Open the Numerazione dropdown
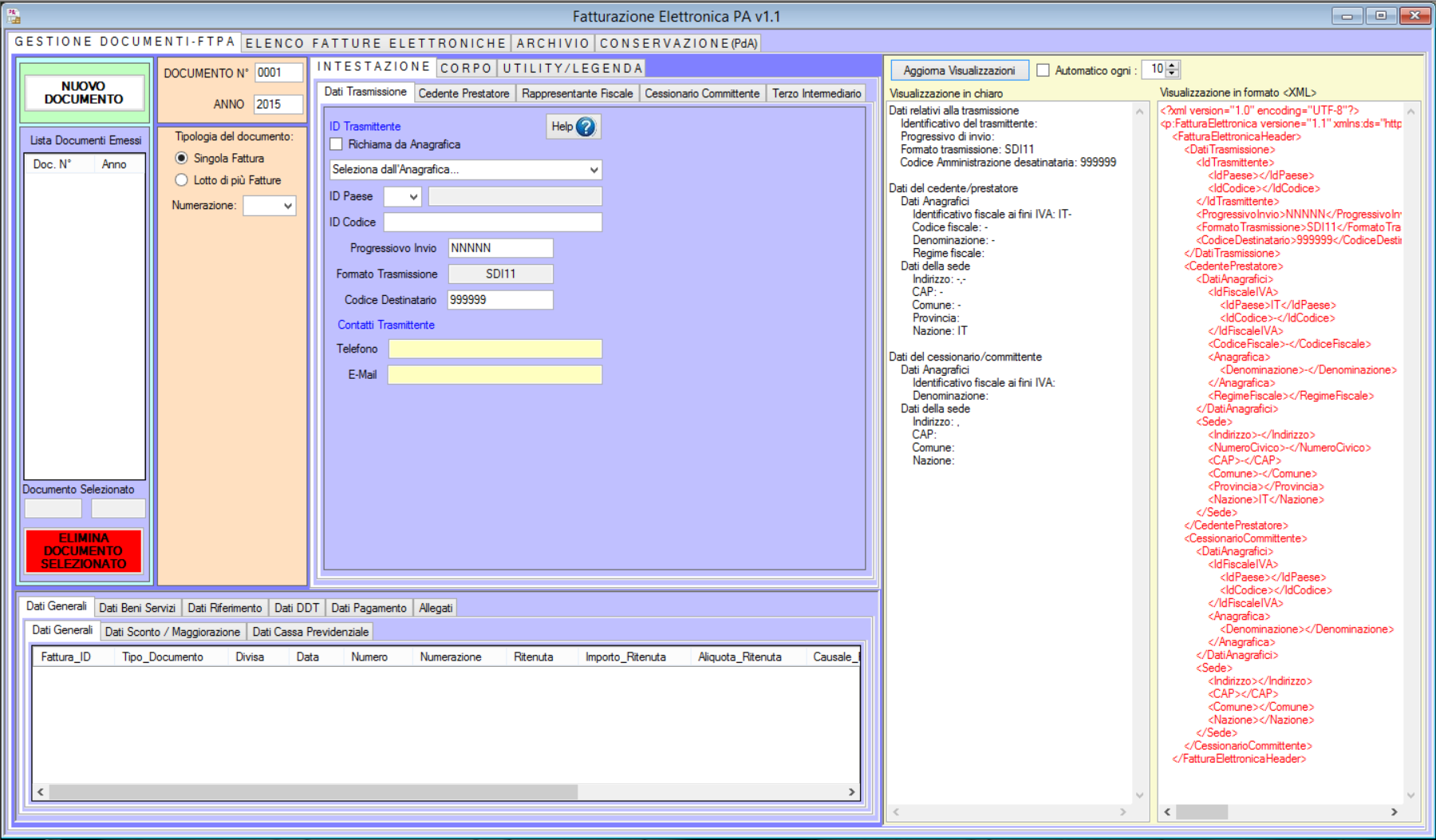The height and width of the screenshot is (840, 1436). pos(270,206)
